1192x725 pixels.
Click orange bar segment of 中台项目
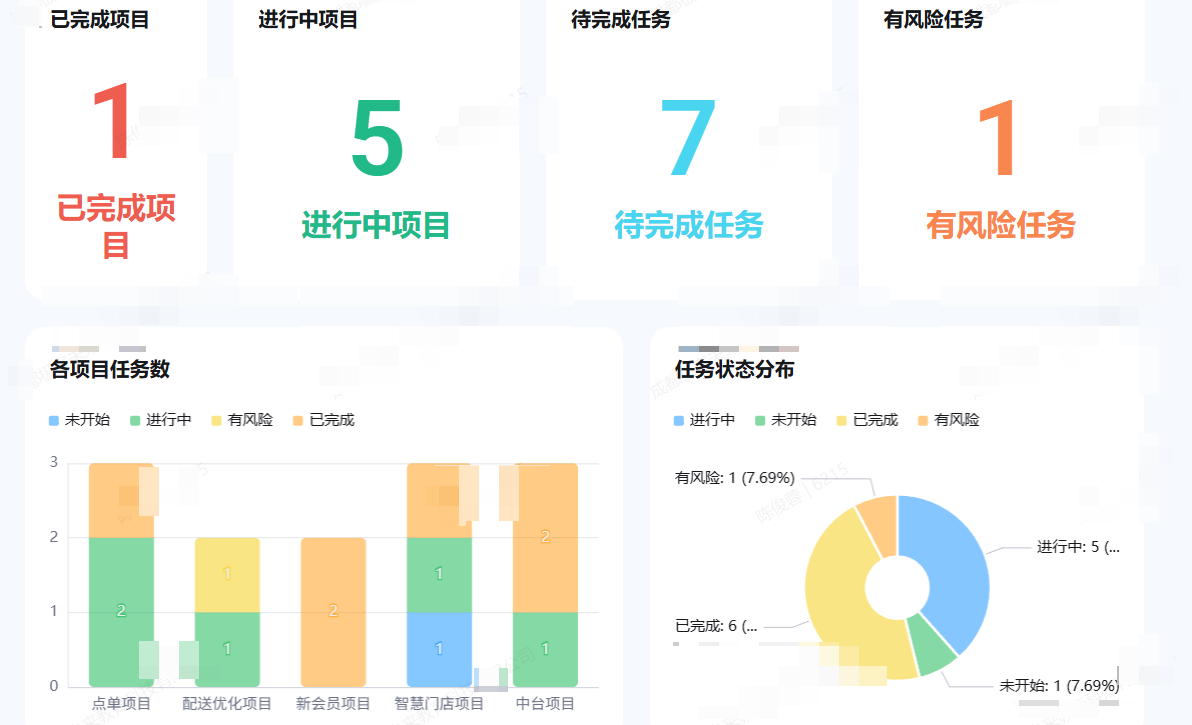[x=545, y=537]
